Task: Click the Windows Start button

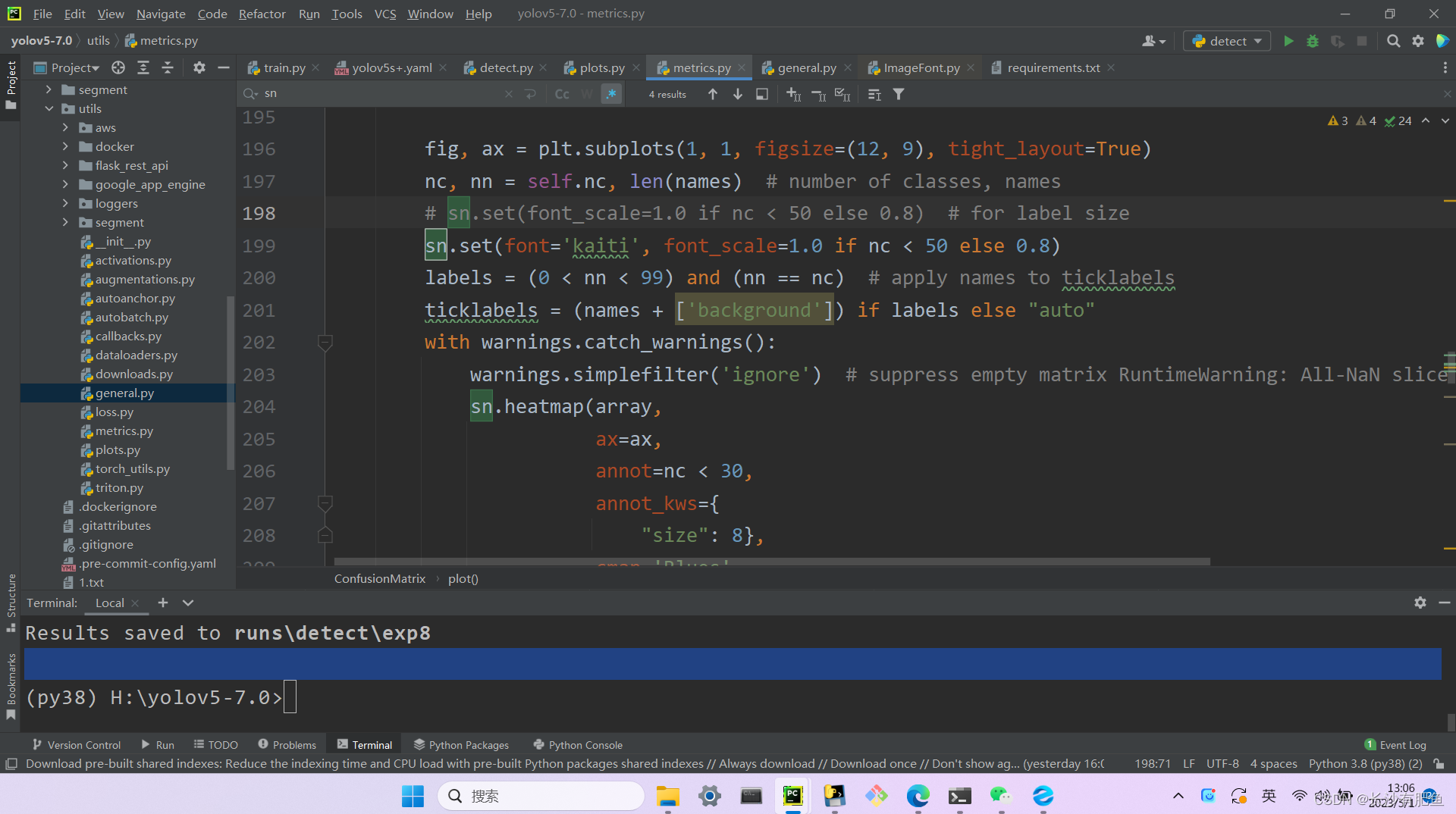Action: pyautogui.click(x=413, y=795)
